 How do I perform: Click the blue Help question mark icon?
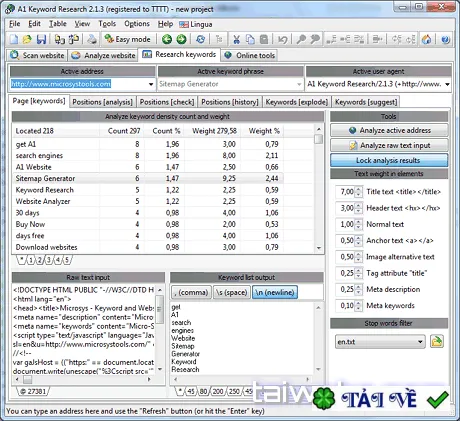445,40
